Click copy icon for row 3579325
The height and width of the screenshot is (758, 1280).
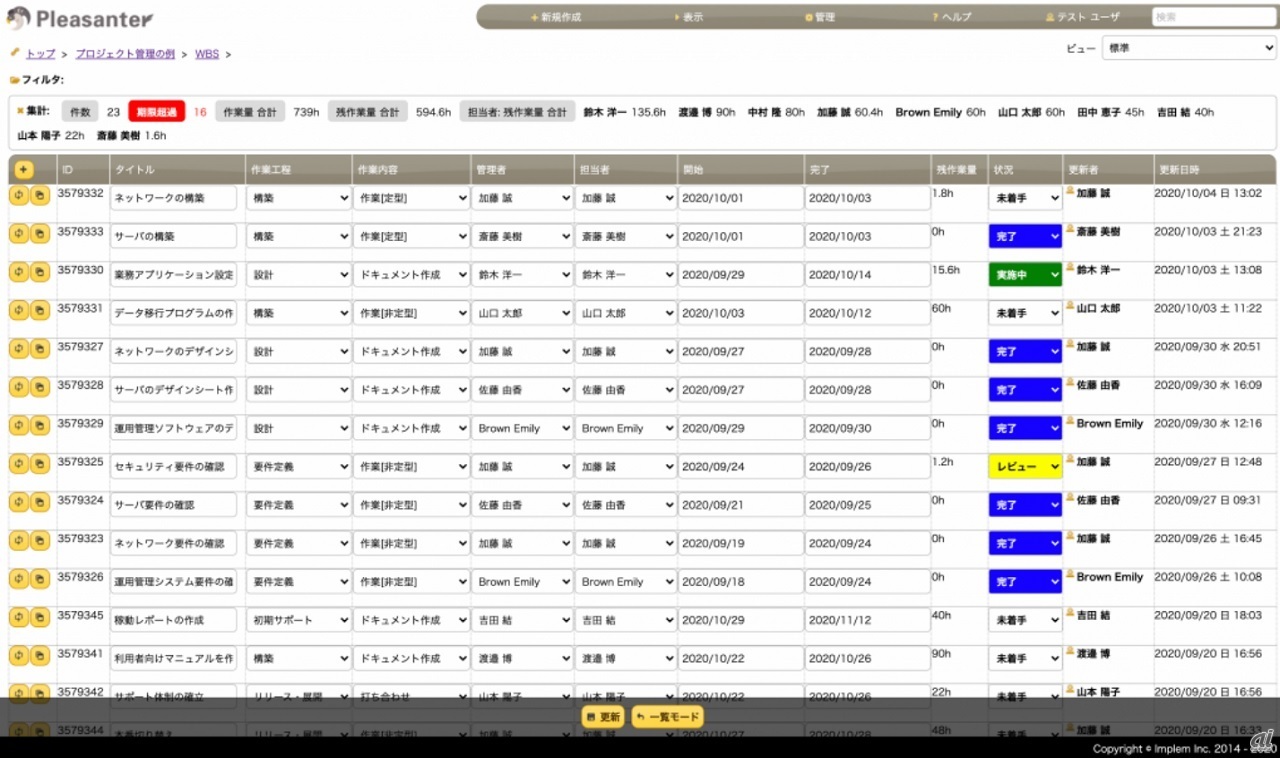39,463
